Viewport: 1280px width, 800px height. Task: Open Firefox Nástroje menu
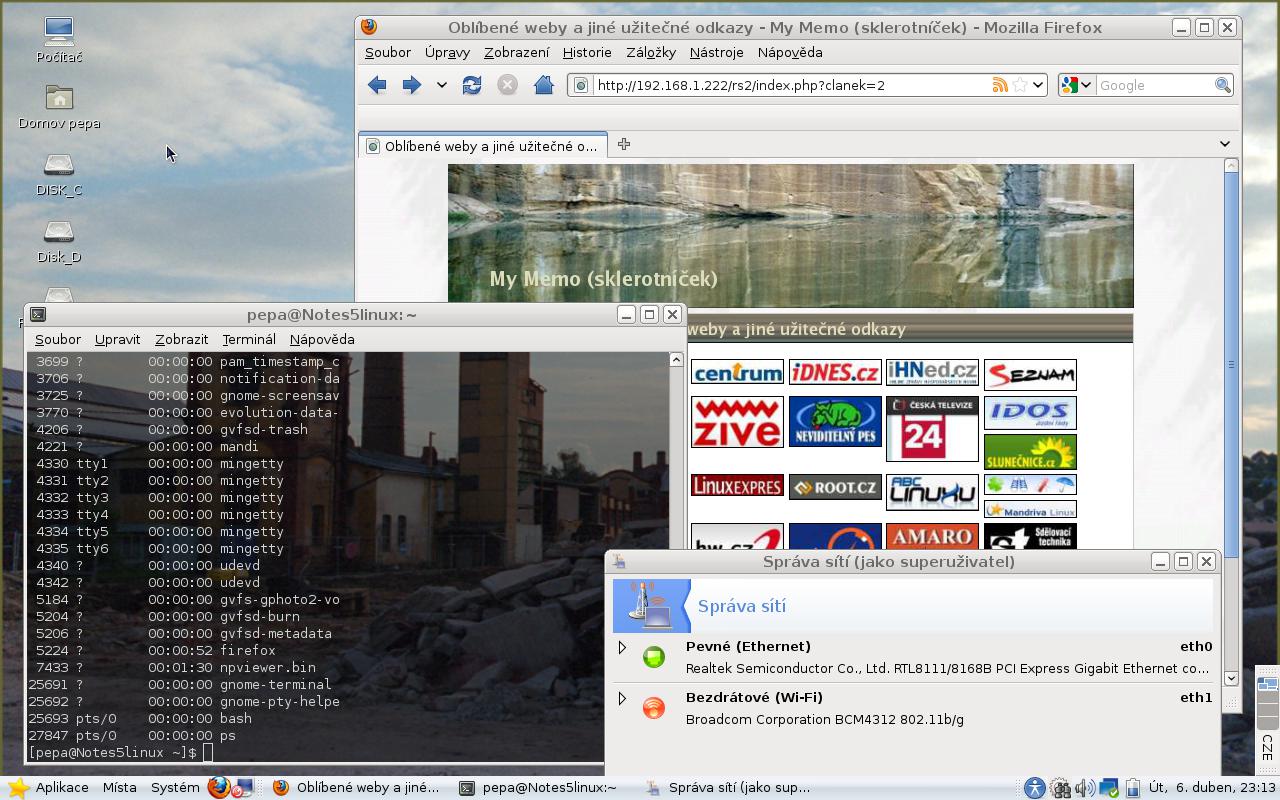coord(716,52)
